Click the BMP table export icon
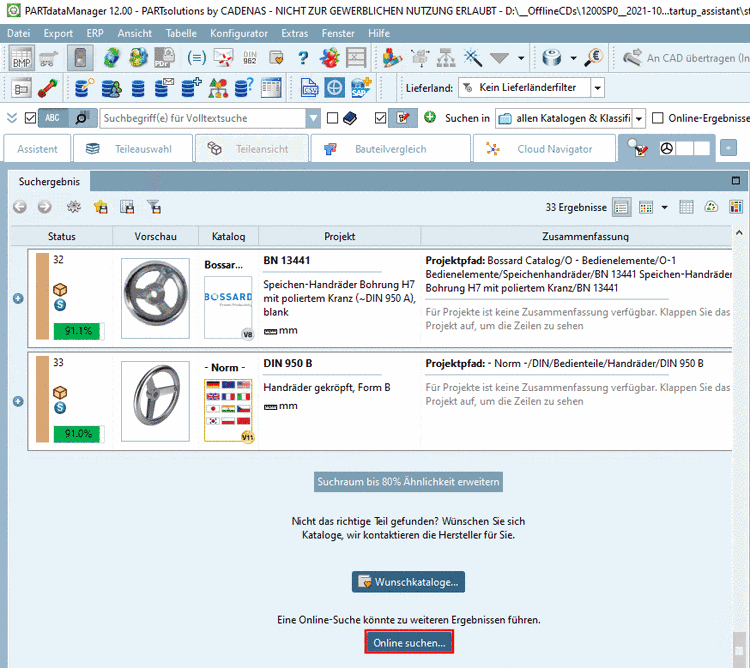Viewport: 750px width, 668px height. click(x=22, y=58)
